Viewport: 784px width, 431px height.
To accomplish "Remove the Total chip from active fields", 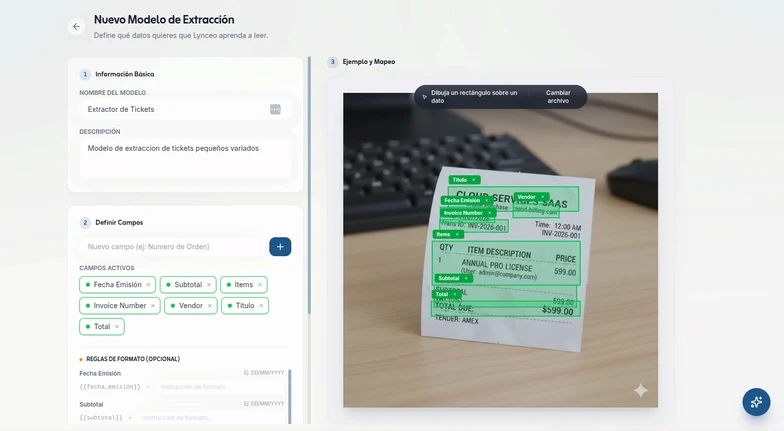I will click(x=117, y=326).
